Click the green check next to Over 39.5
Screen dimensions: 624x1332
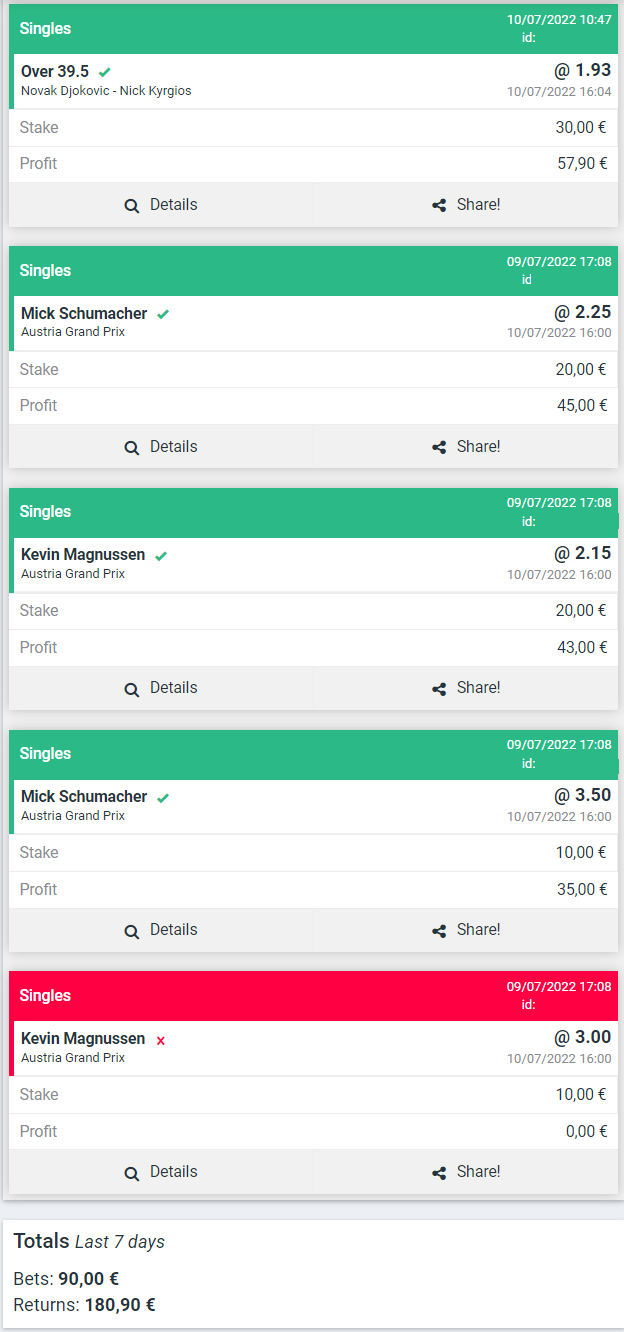point(105,72)
